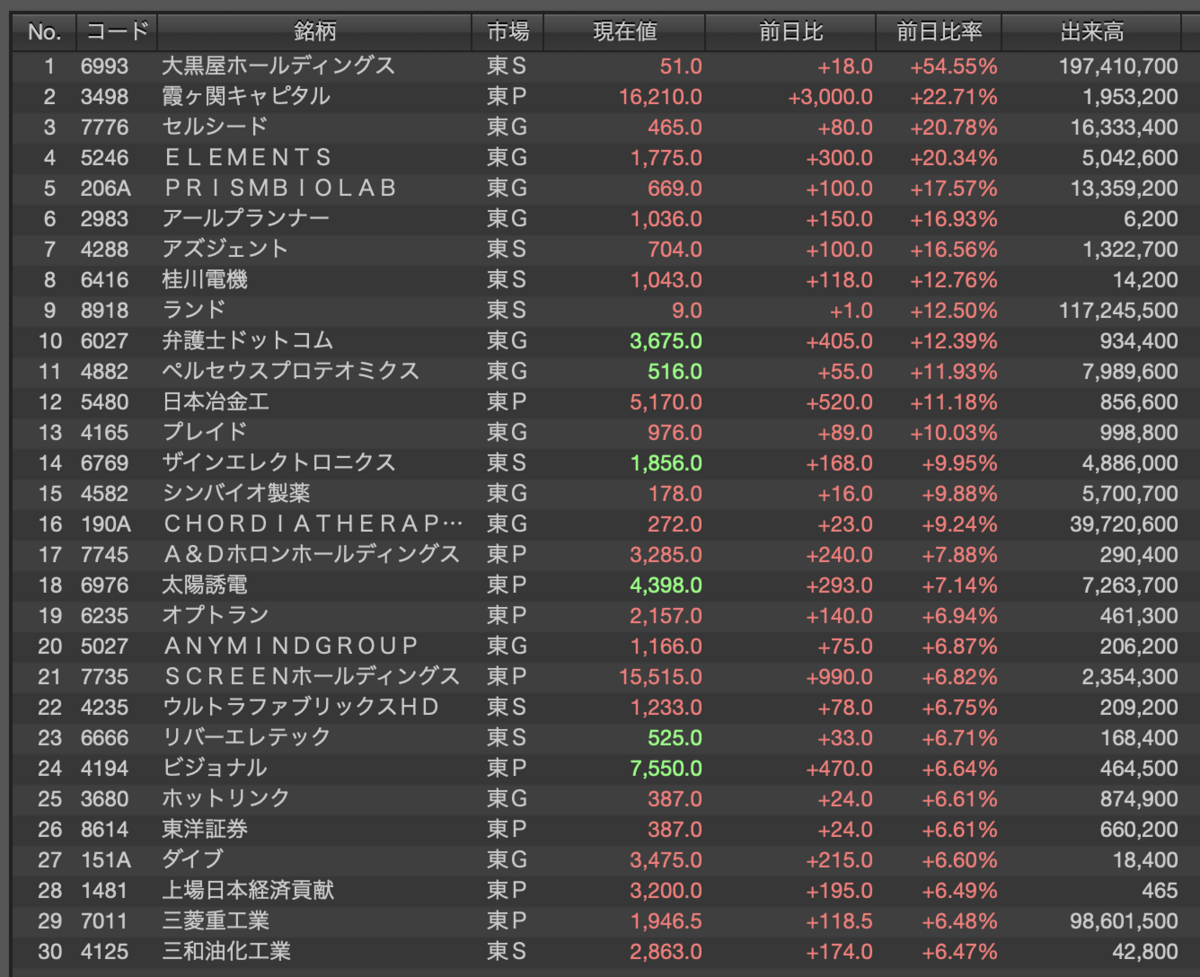This screenshot has height=977, width=1200.
Task: Select the ビジョナル stock entry
Action: pos(215,768)
